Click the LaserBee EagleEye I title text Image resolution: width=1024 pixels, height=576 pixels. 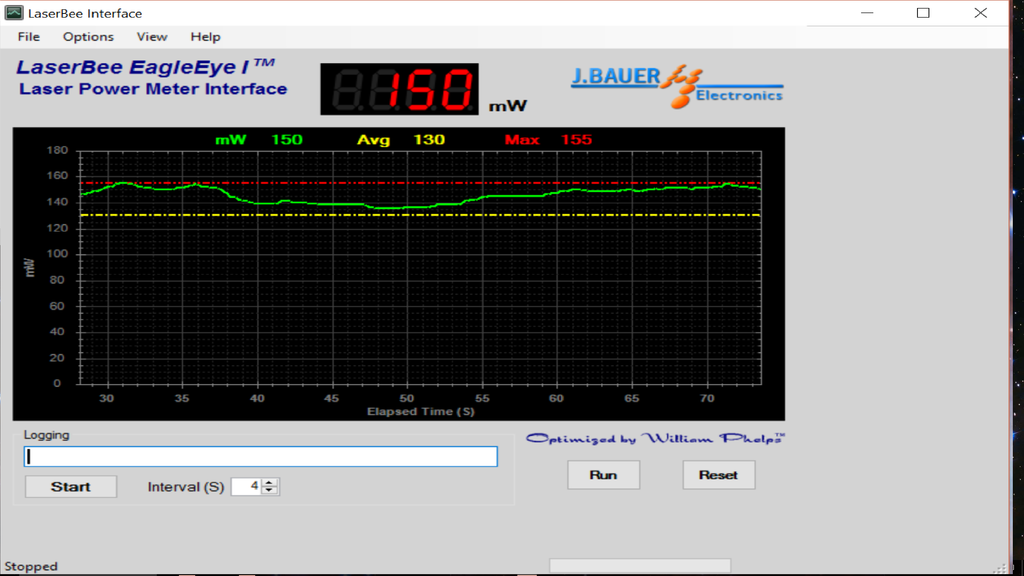[x=145, y=67]
